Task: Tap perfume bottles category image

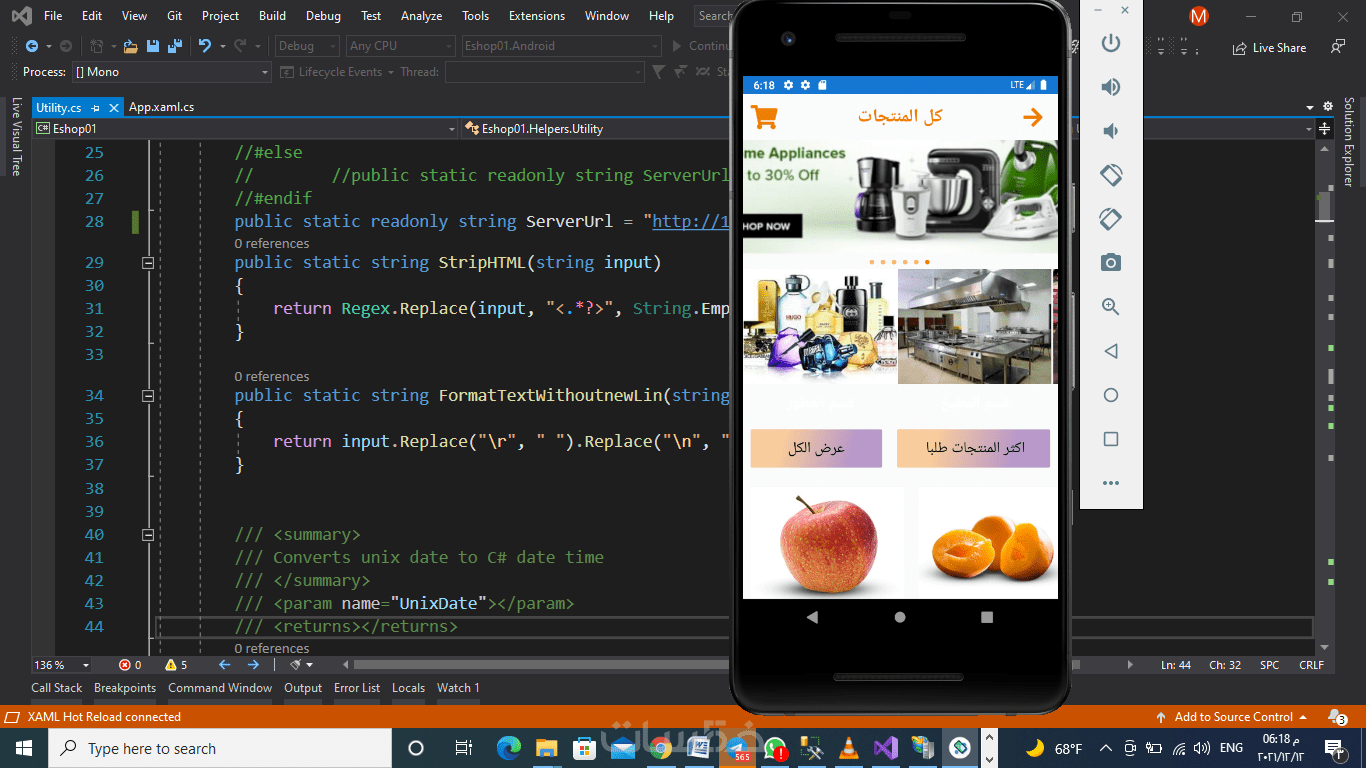Action: coord(820,326)
